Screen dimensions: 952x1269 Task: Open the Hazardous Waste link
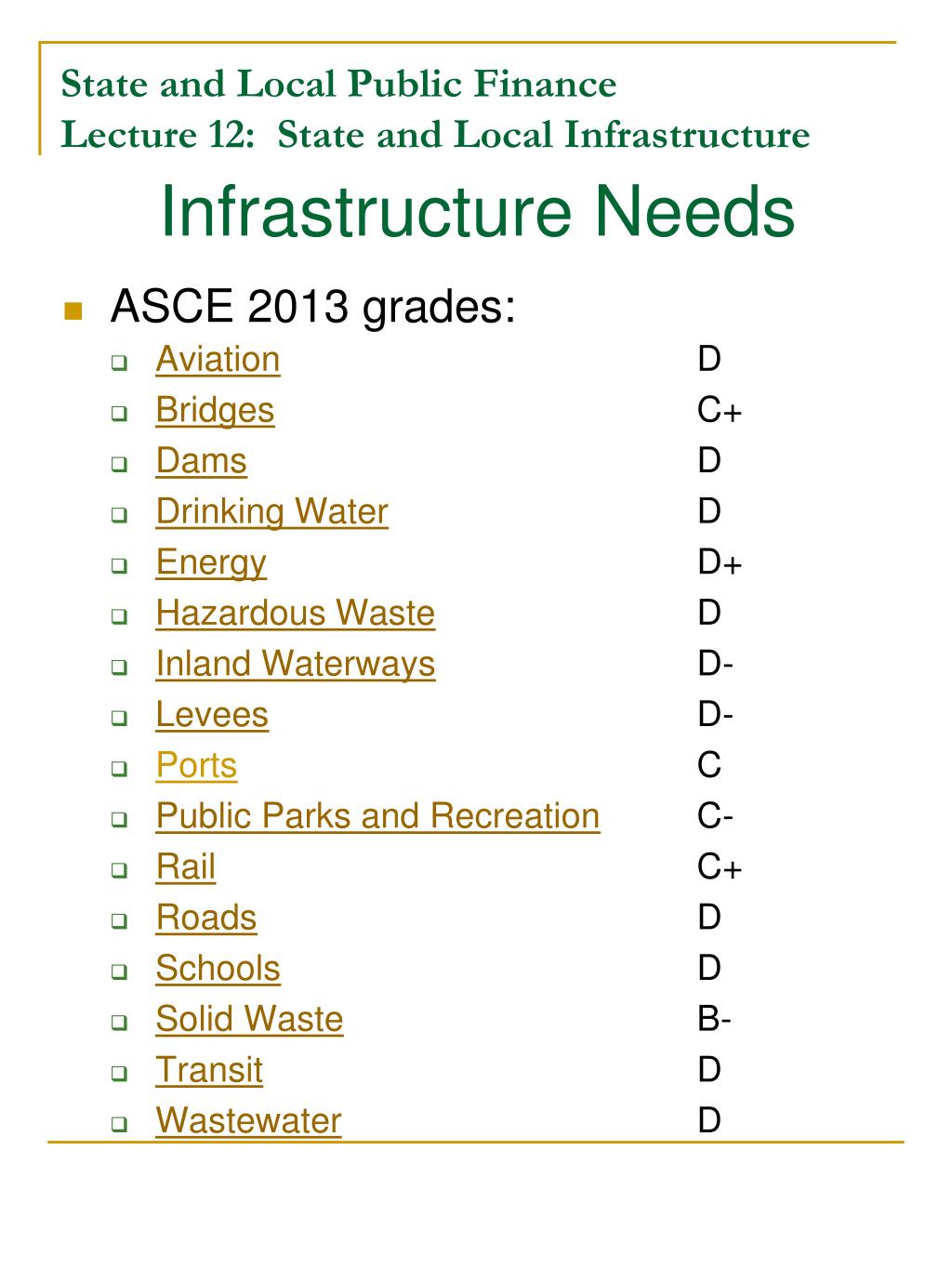click(295, 614)
